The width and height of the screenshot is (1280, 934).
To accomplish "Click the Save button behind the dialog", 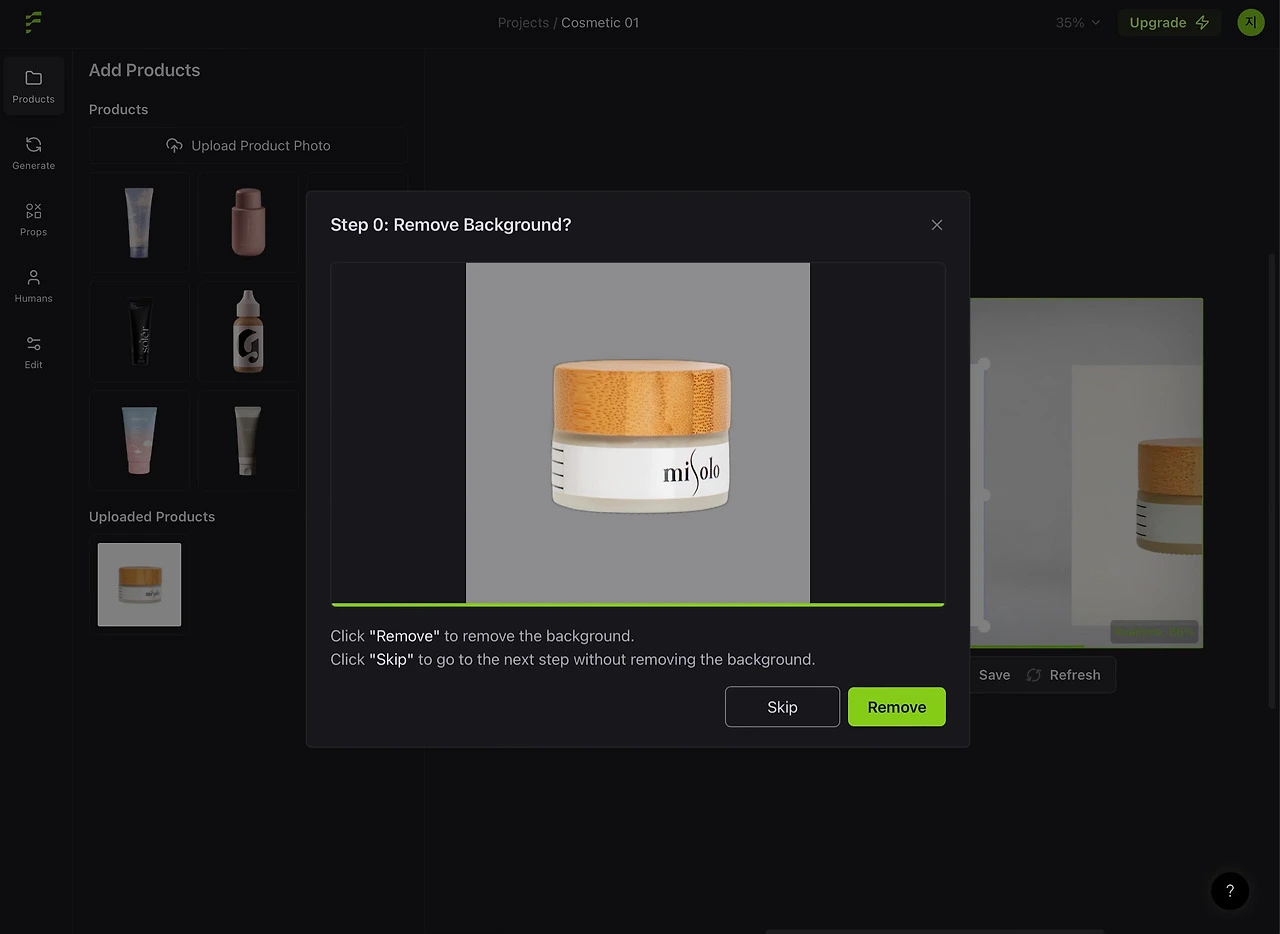I will tap(994, 675).
